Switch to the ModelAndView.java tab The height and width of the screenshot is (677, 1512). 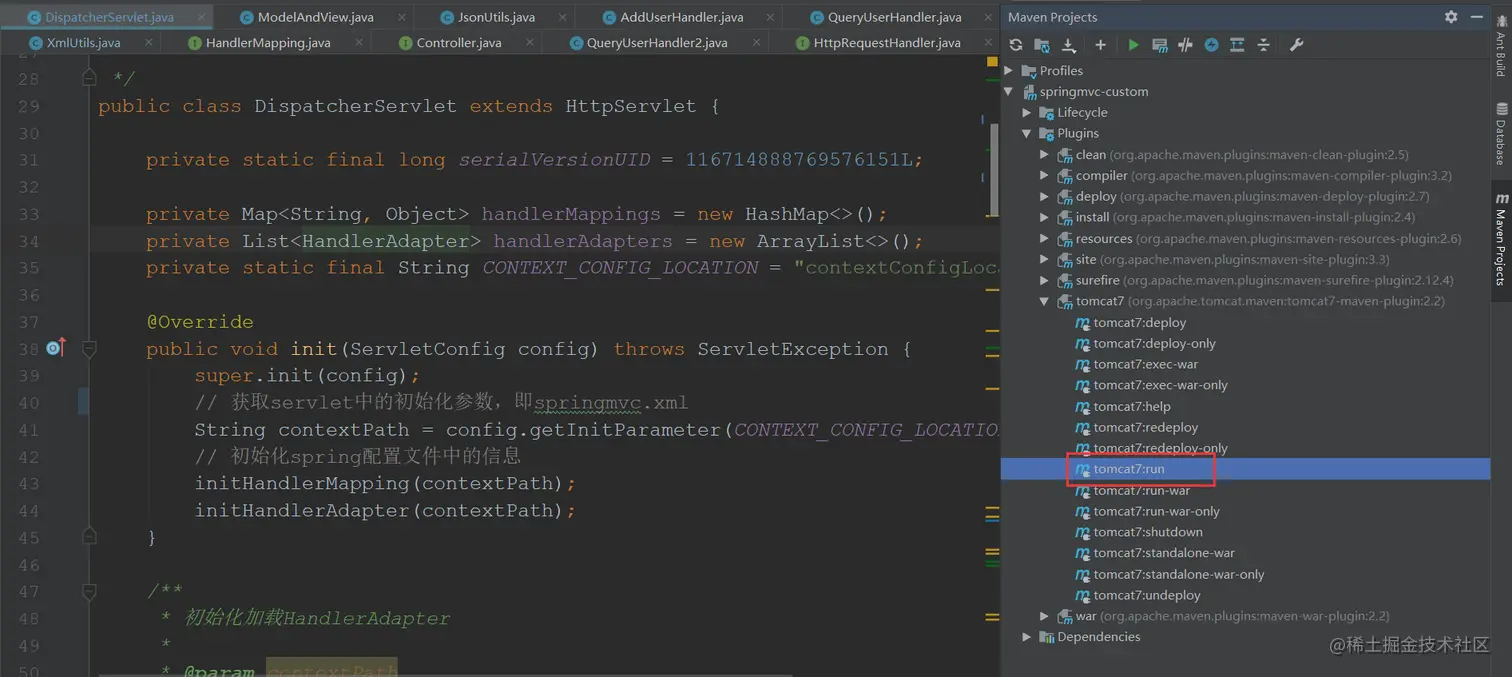tap(315, 17)
